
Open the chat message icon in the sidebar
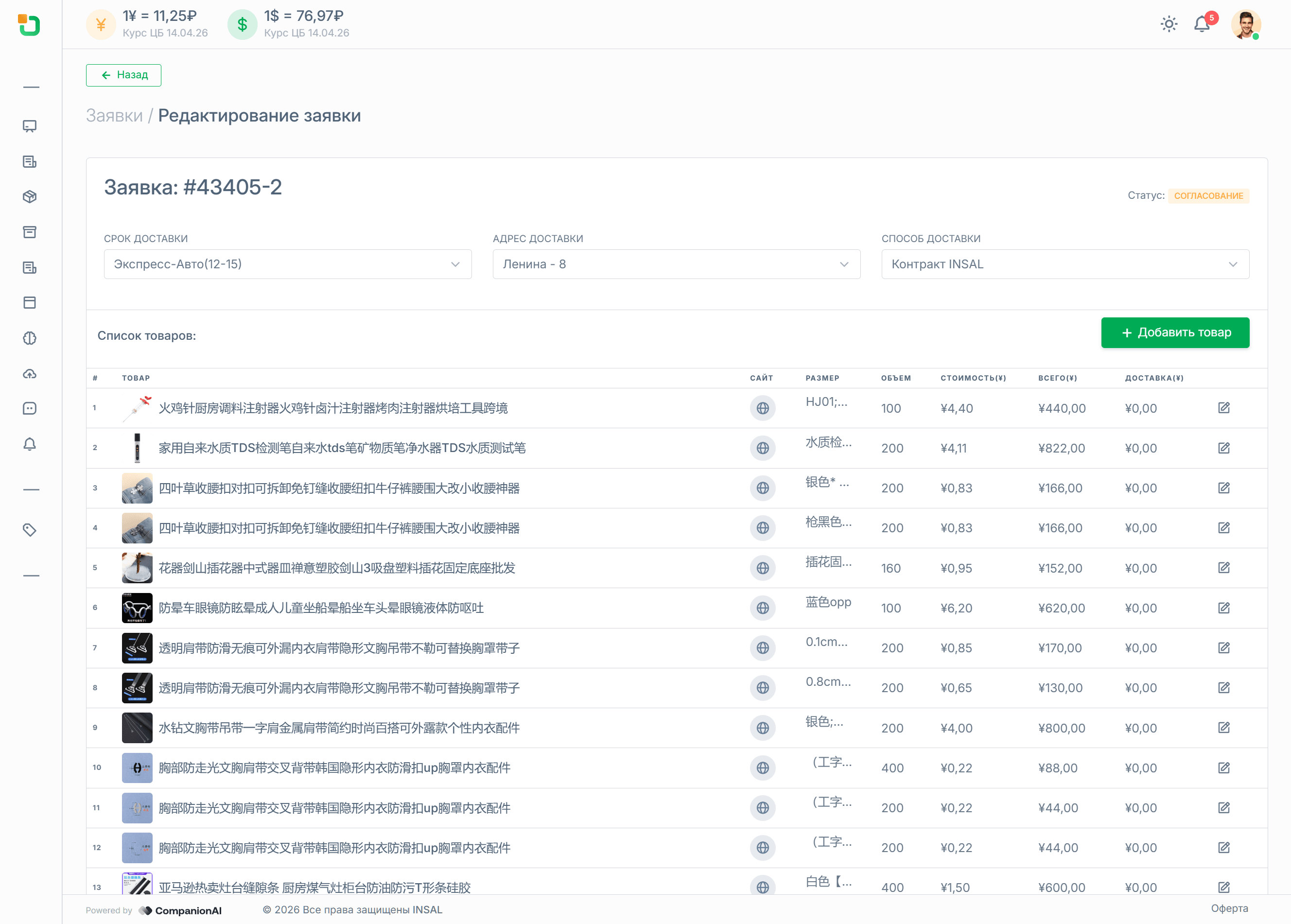point(30,408)
